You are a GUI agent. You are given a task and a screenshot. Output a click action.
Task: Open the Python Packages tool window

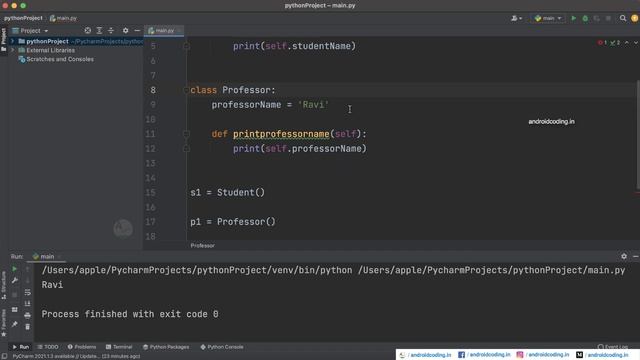pos(166,347)
